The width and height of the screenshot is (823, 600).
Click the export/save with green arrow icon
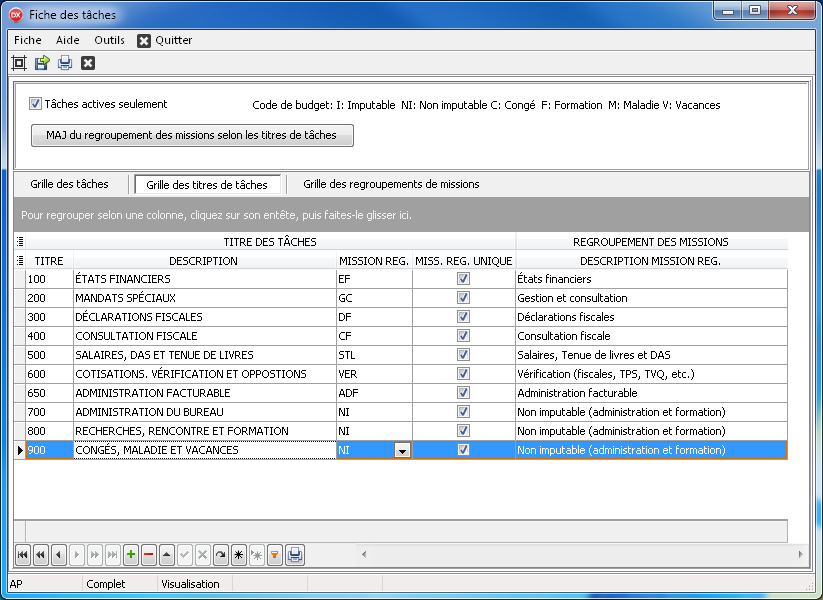click(42, 63)
